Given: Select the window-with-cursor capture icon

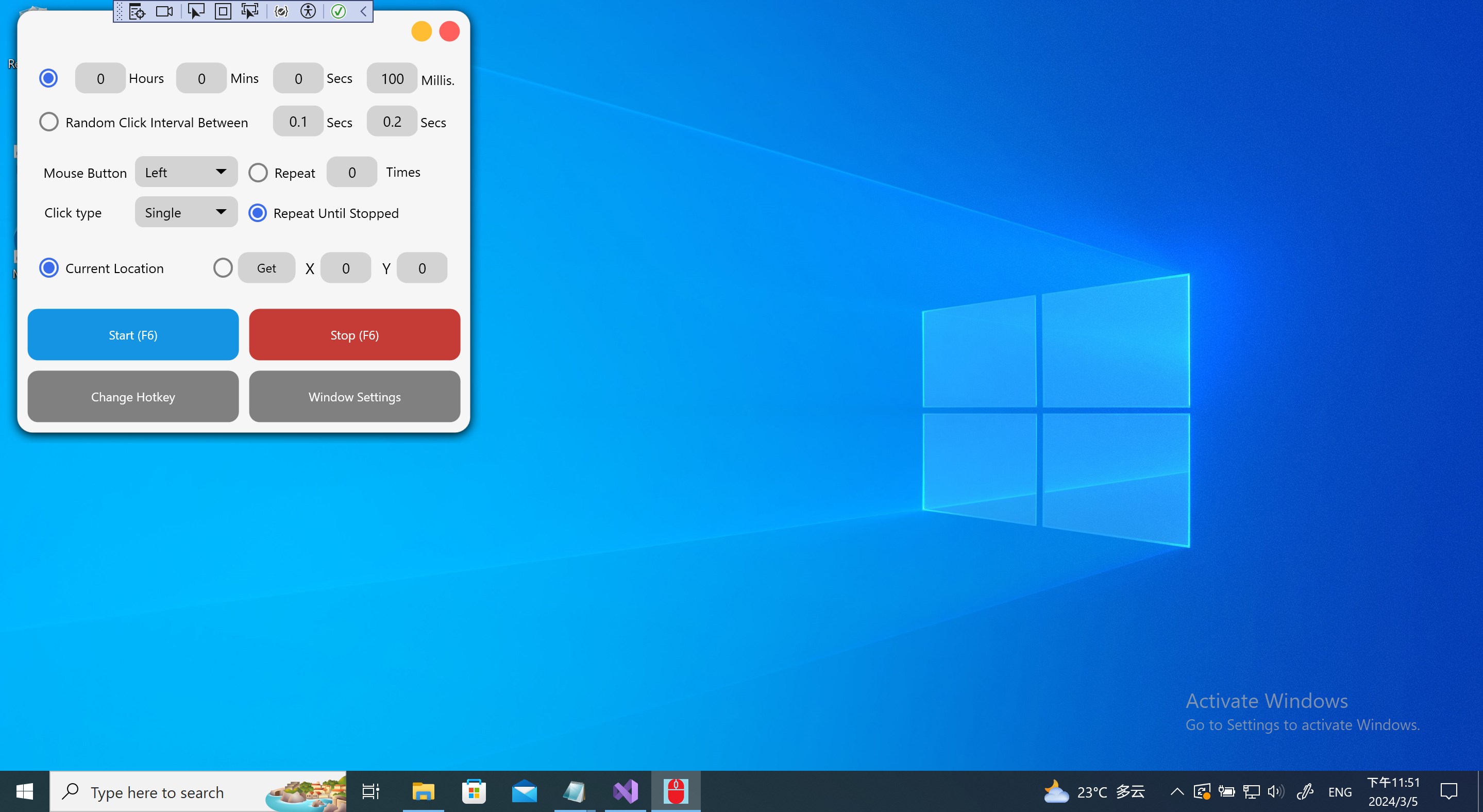Looking at the screenshot, I should pyautogui.click(x=250, y=11).
